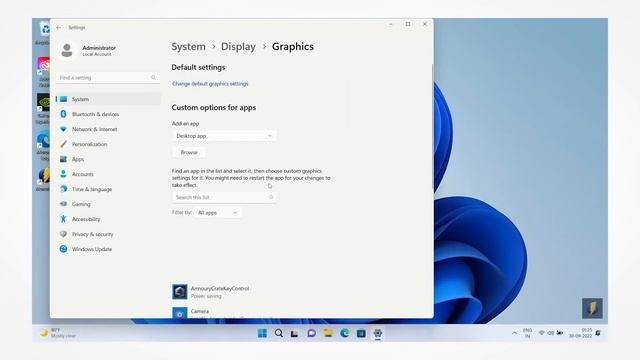Image resolution: width=640 pixels, height=360 pixels.
Task: Open Accounts settings
Action: [x=108, y=174]
